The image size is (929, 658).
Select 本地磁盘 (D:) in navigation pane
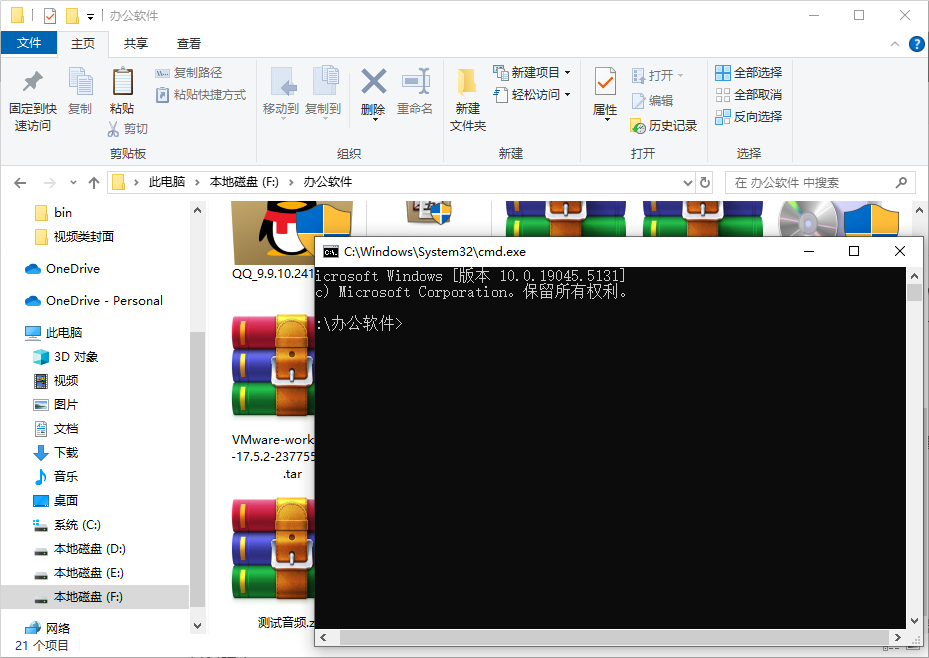(x=89, y=549)
